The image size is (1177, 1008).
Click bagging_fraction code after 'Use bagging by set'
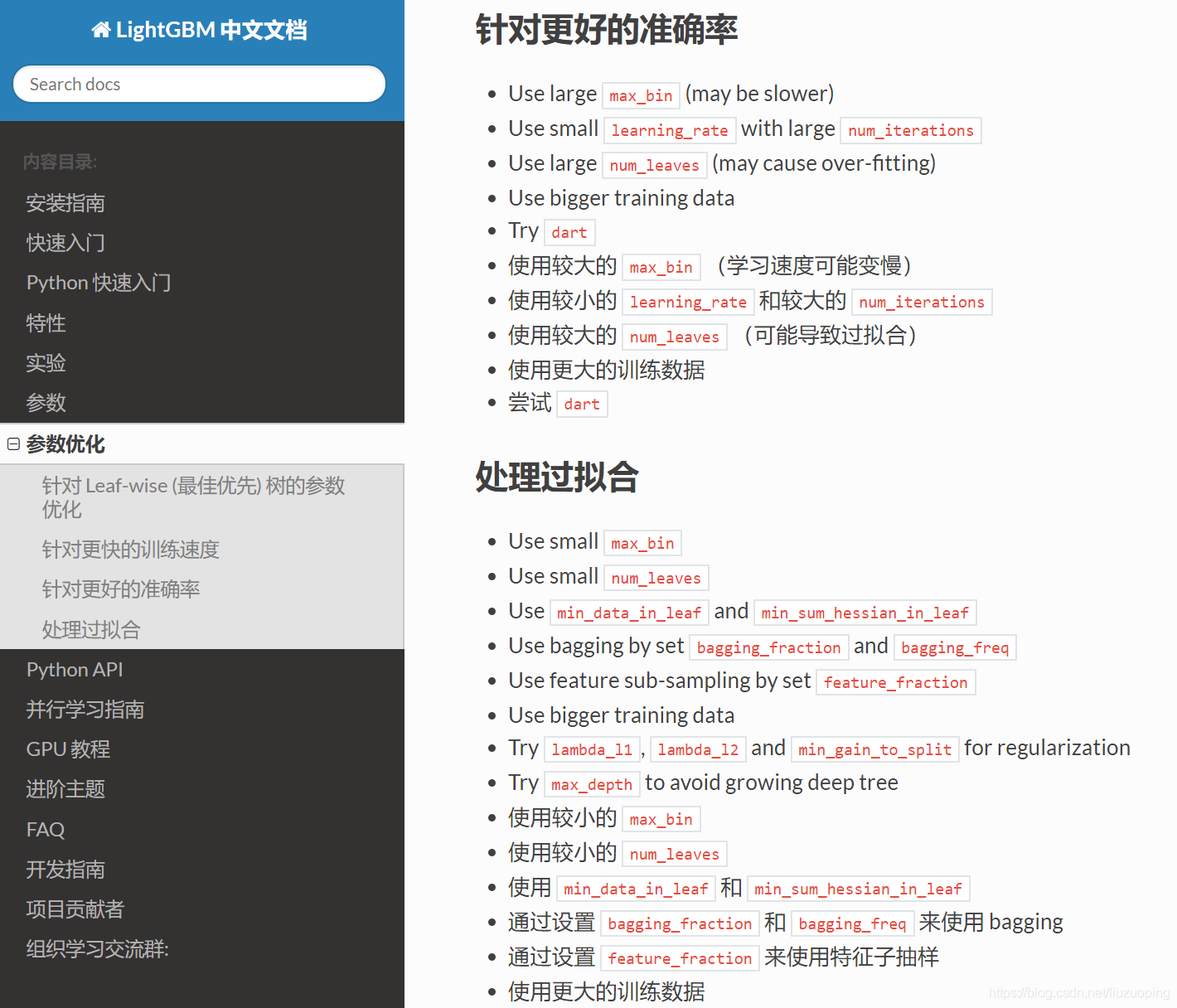[x=769, y=647]
